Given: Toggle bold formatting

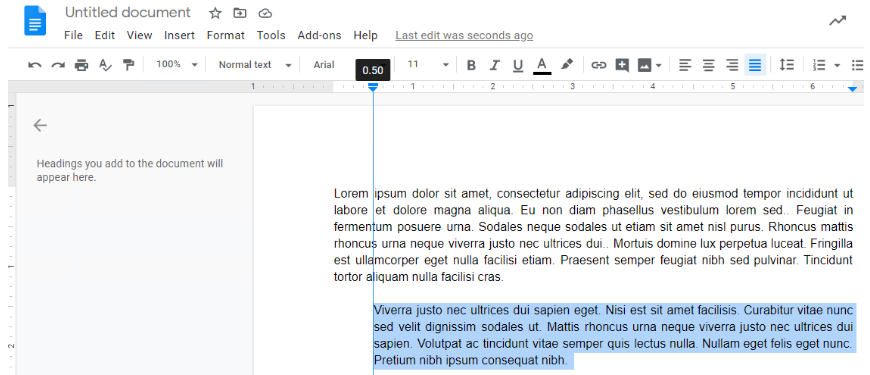Looking at the screenshot, I should (471, 65).
